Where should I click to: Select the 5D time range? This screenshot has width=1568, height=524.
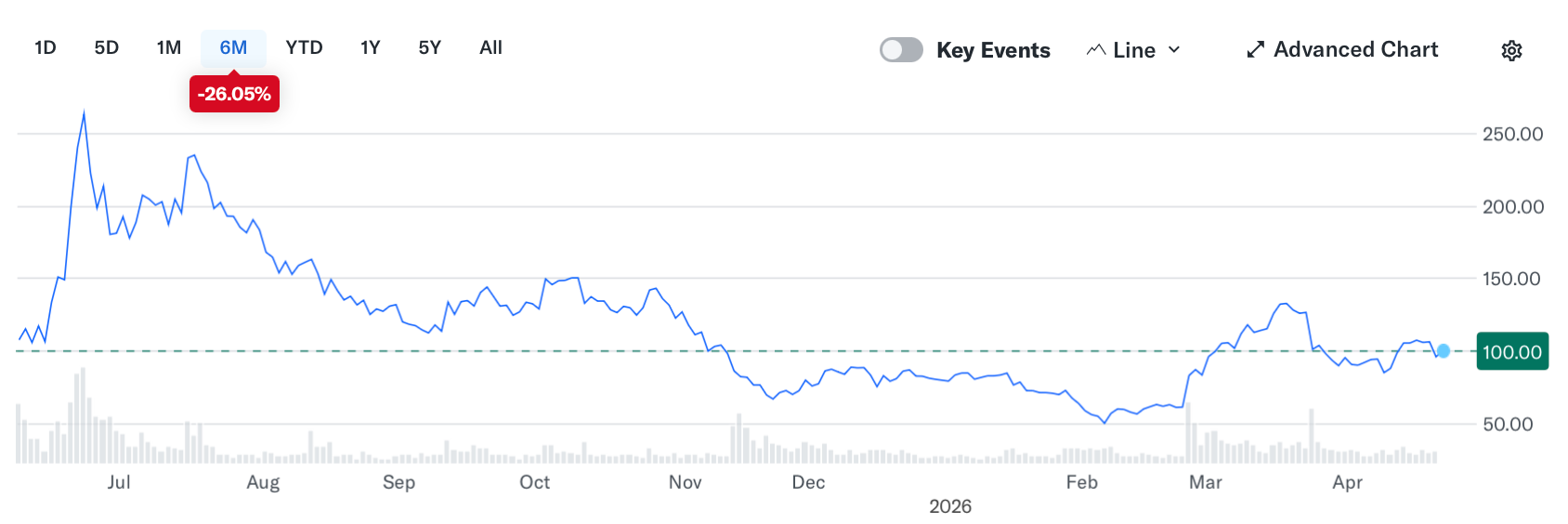(x=107, y=48)
